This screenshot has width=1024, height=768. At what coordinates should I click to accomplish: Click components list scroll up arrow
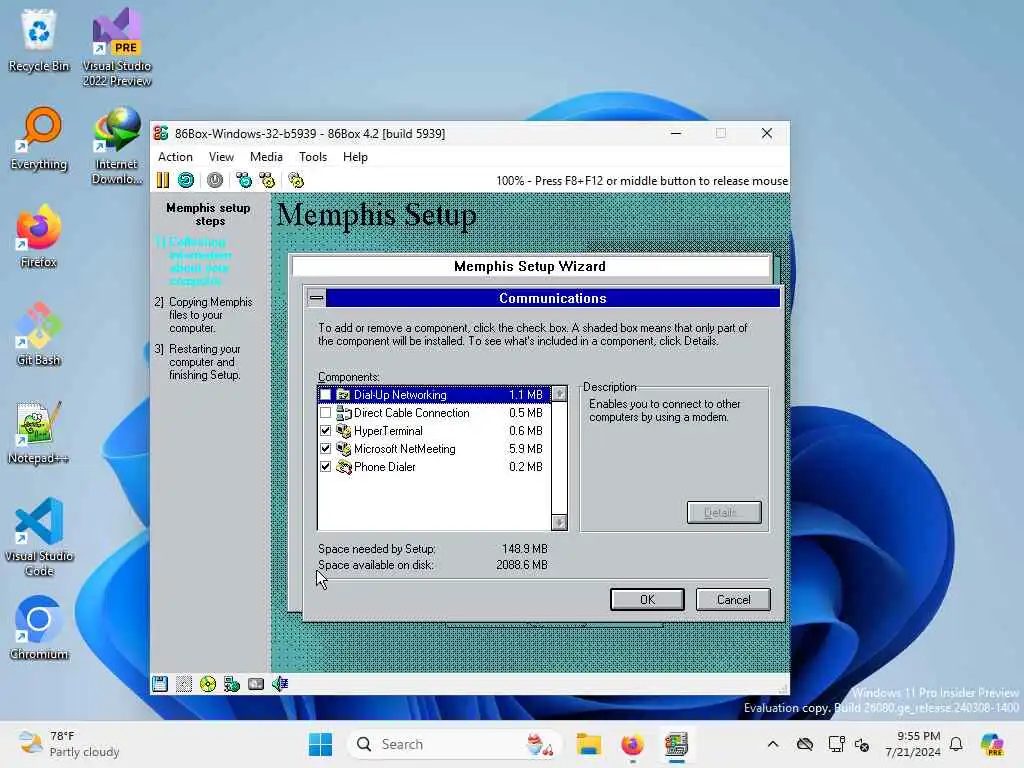coord(559,394)
